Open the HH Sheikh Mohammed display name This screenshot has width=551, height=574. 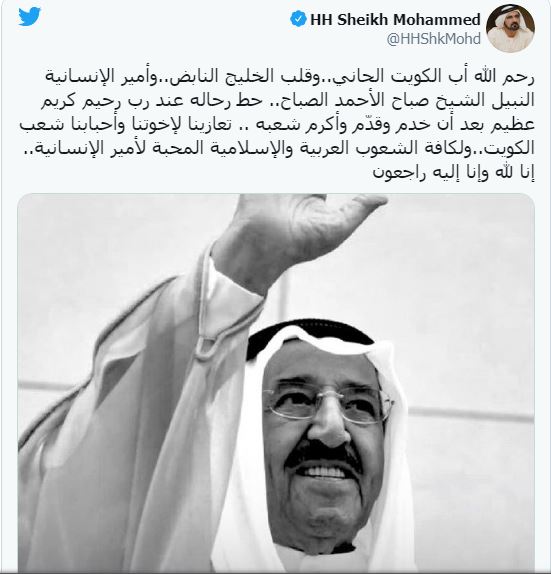coord(395,19)
